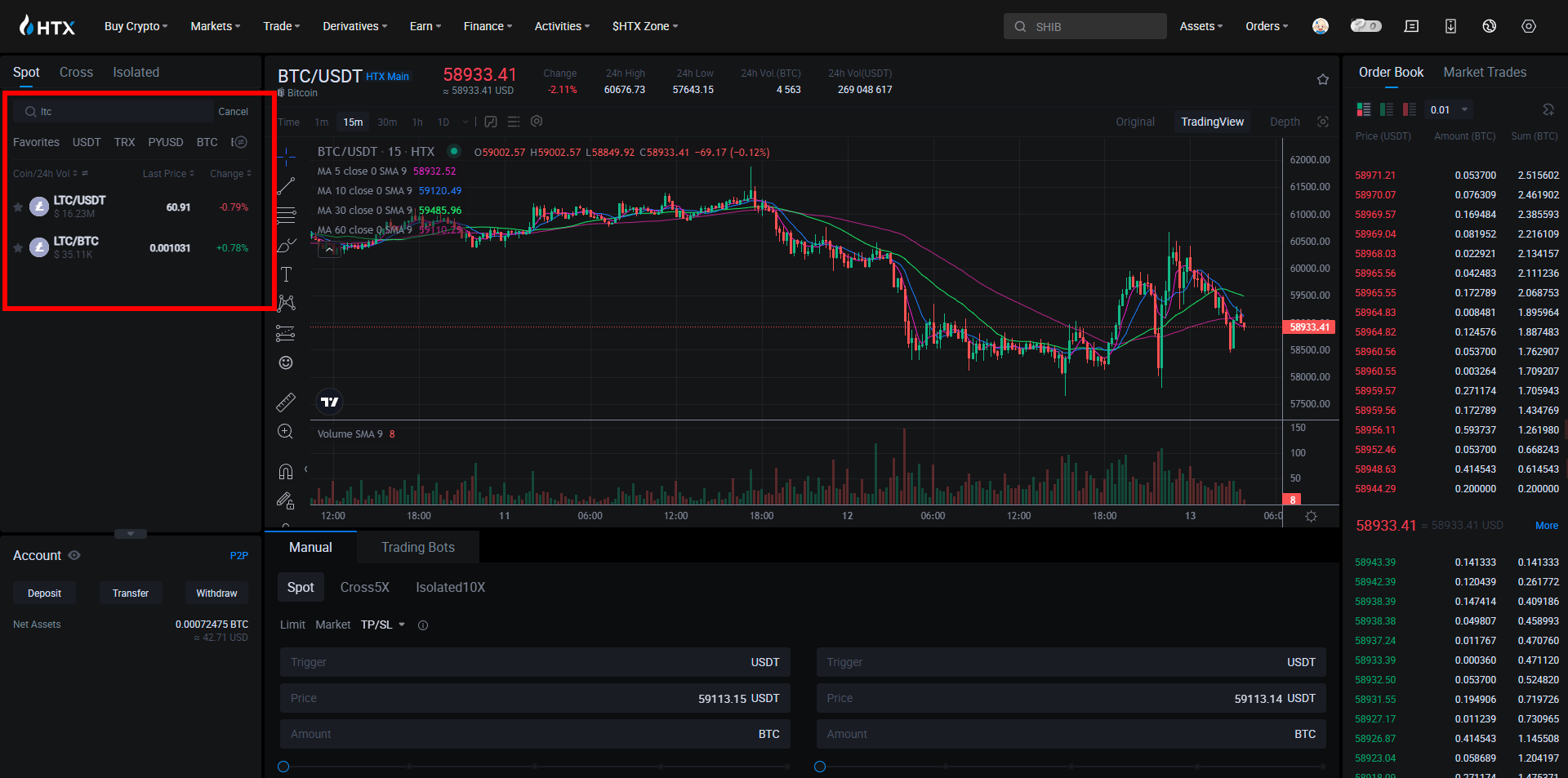Open chart settings hexagon icon
The image size is (1568, 778).
pos(537,121)
